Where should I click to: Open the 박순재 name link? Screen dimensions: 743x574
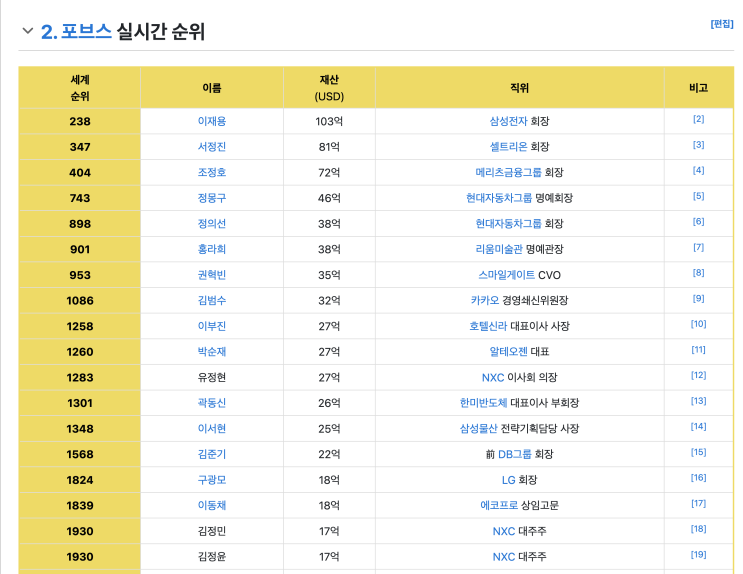(x=212, y=352)
